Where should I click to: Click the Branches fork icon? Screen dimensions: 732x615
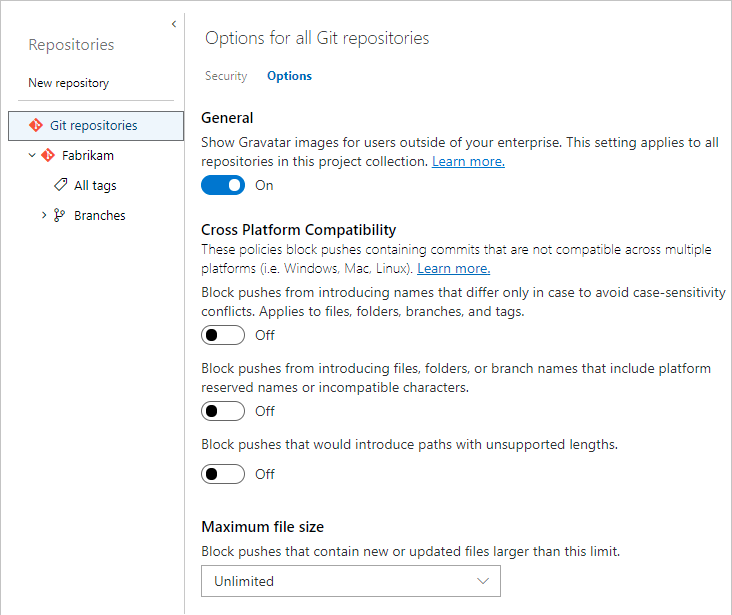click(x=59, y=216)
